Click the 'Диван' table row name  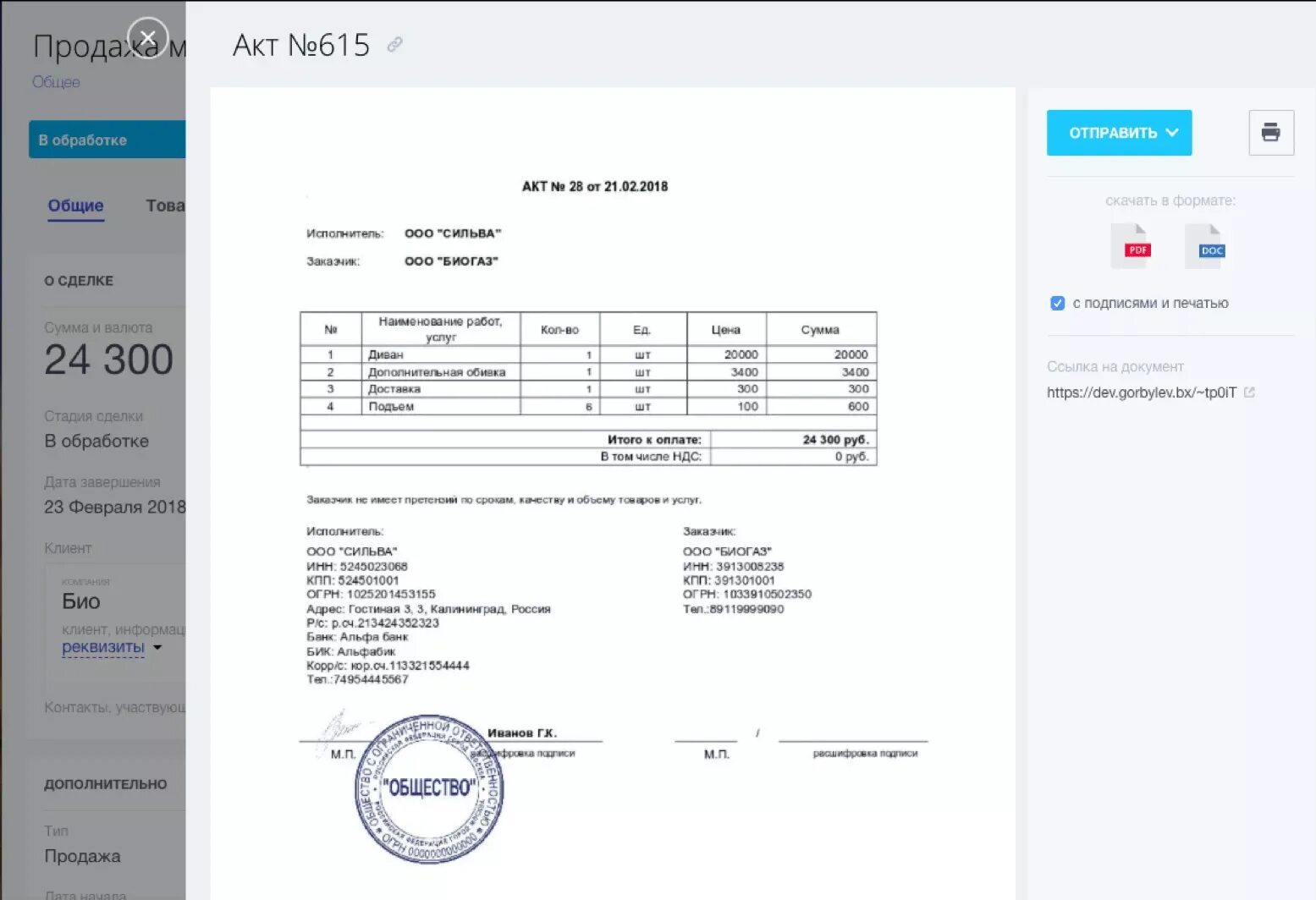[386, 355]
